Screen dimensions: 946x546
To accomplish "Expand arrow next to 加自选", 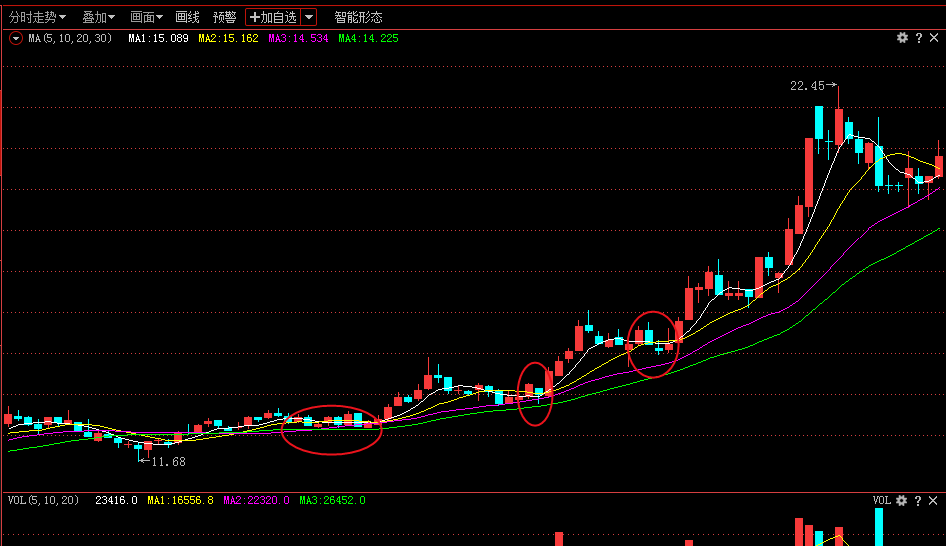I will coord(309,17).
